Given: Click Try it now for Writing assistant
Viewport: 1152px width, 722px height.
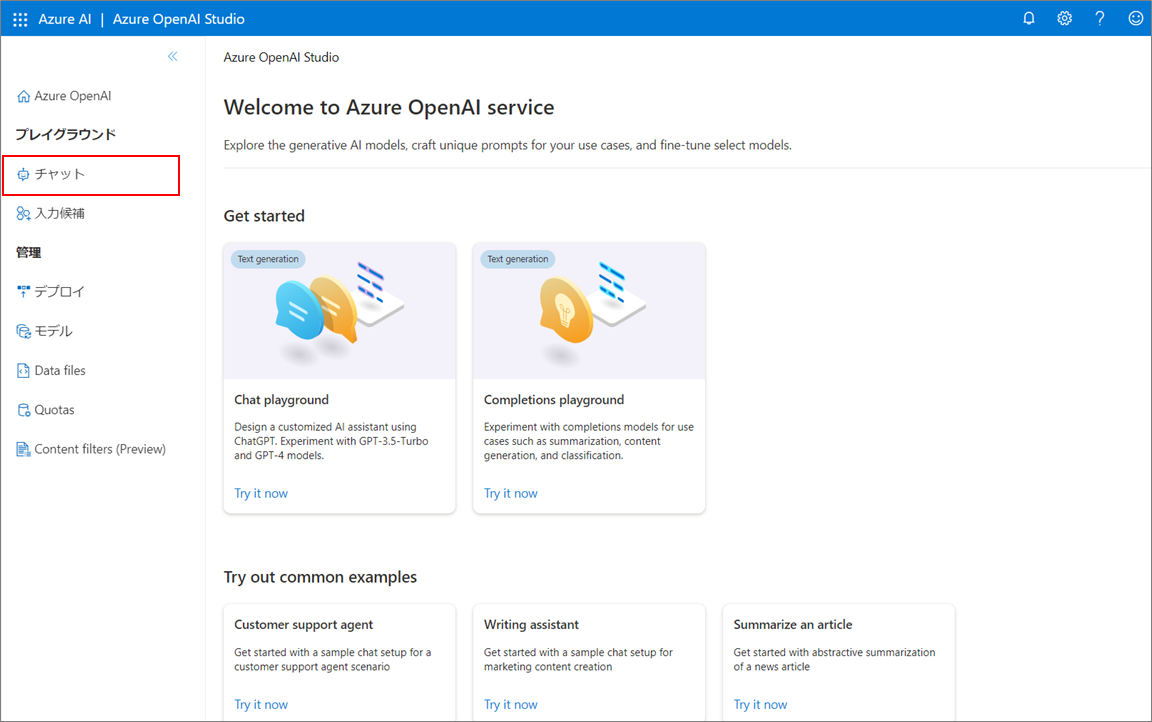Looking at the screenshot, I should pos(511,704).
